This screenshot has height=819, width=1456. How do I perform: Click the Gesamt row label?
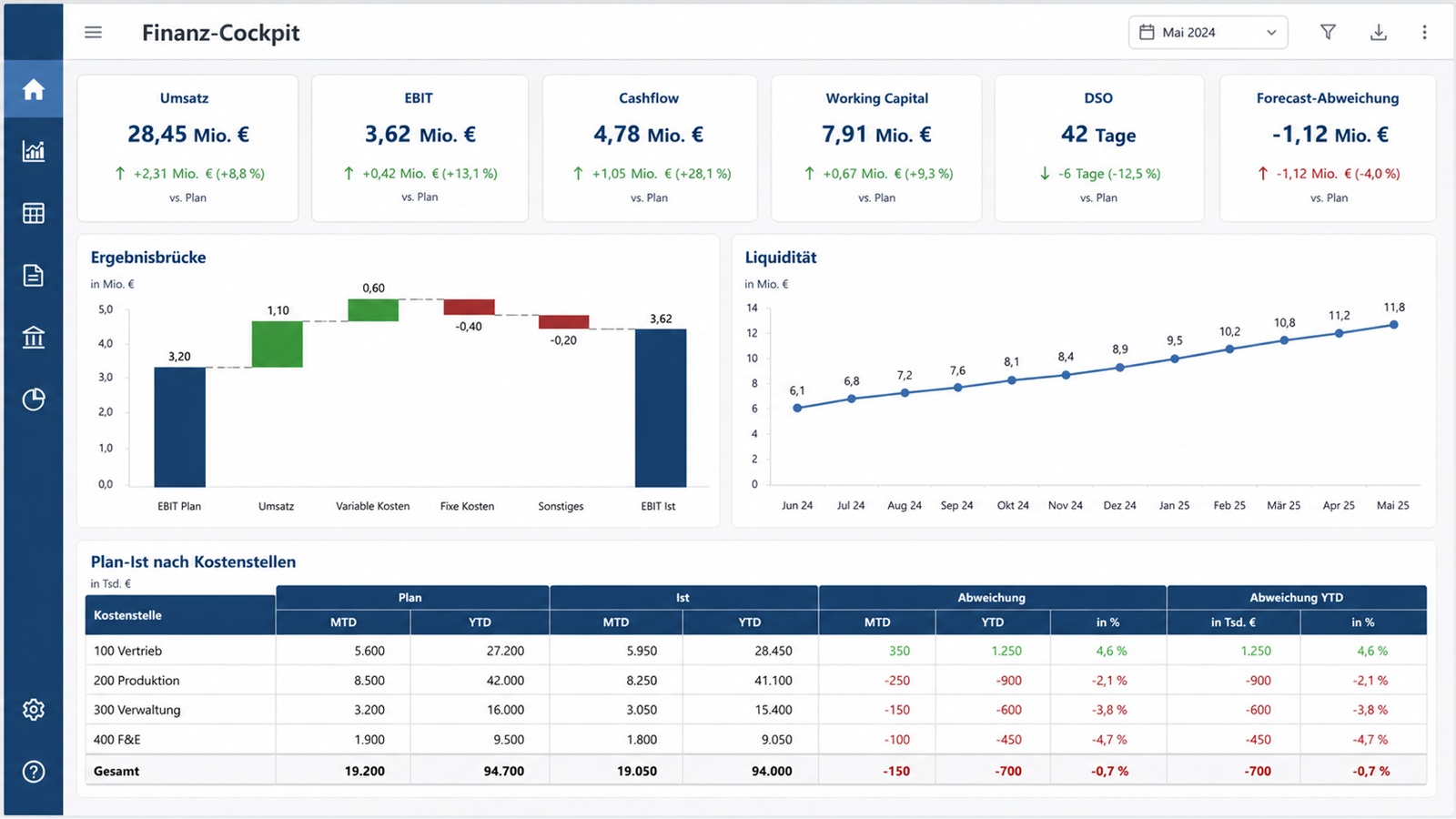pos(116,771)
